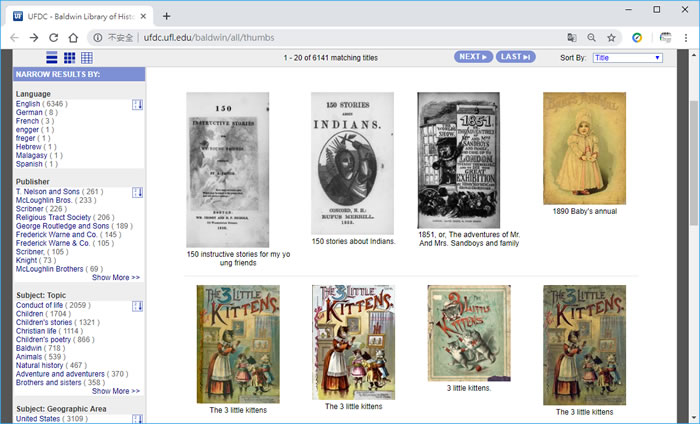Sort the Geographic Area facet list
Viewport: 700px width, 424px height.
tap(138, 419)
